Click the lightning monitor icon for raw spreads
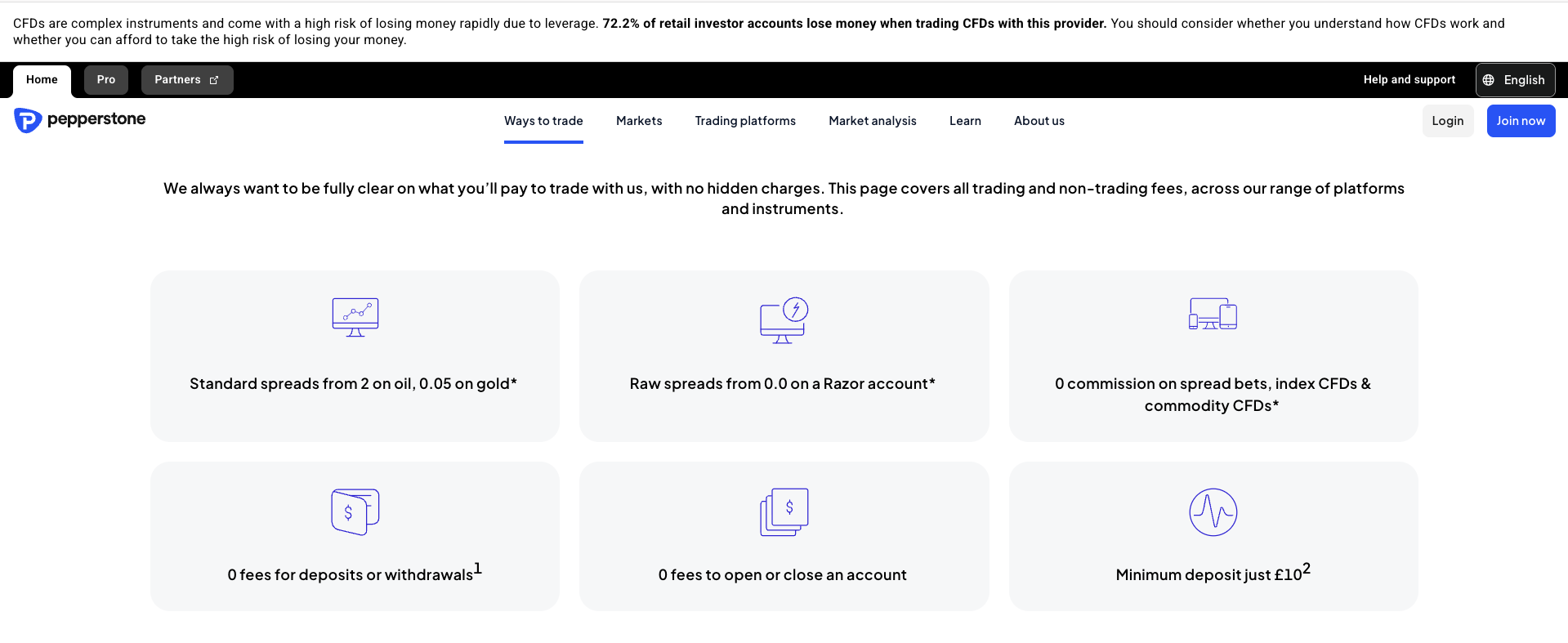The width and height of the screenshot is (1568, 643). (784, 319)
